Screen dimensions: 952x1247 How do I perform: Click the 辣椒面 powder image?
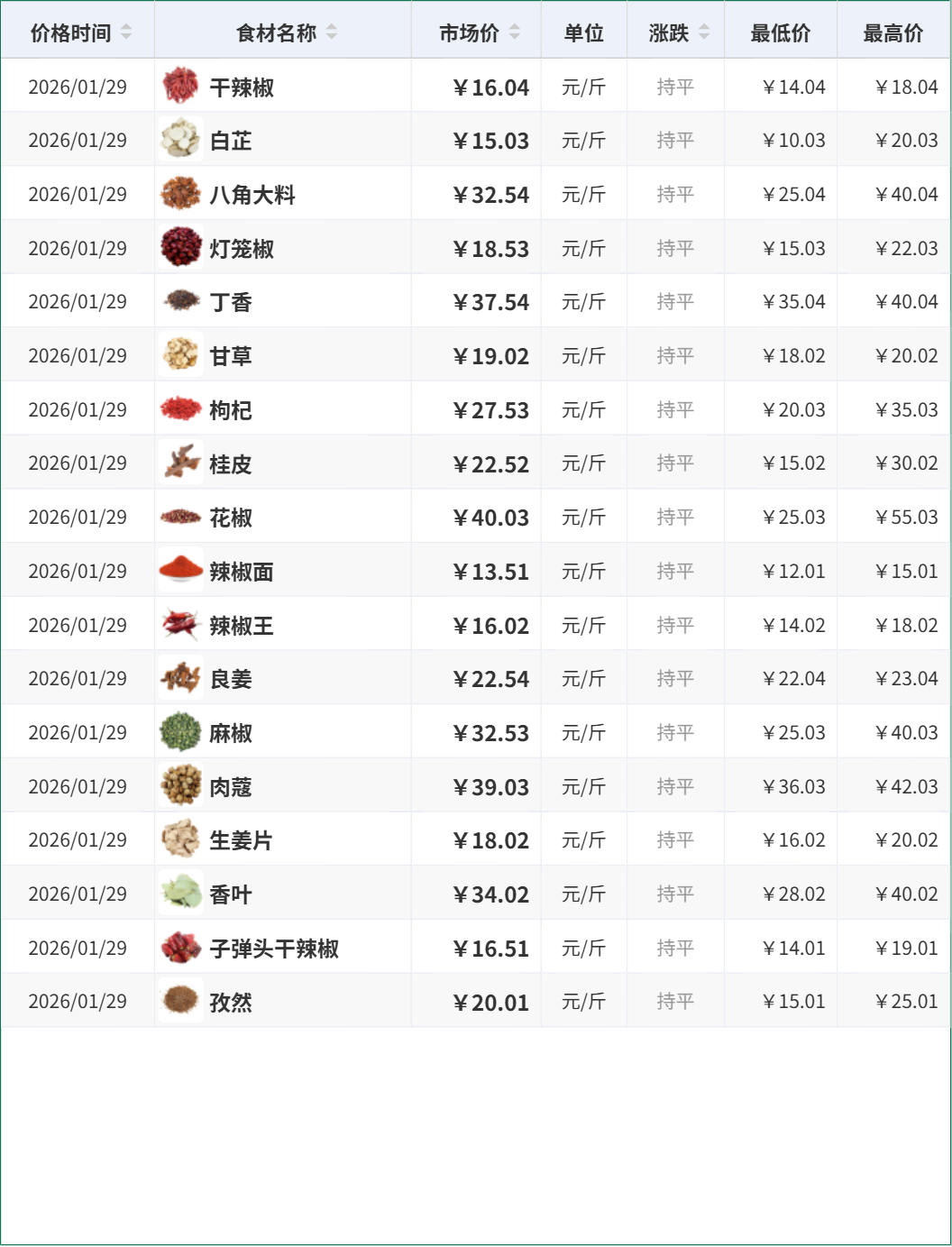[180, 571]
